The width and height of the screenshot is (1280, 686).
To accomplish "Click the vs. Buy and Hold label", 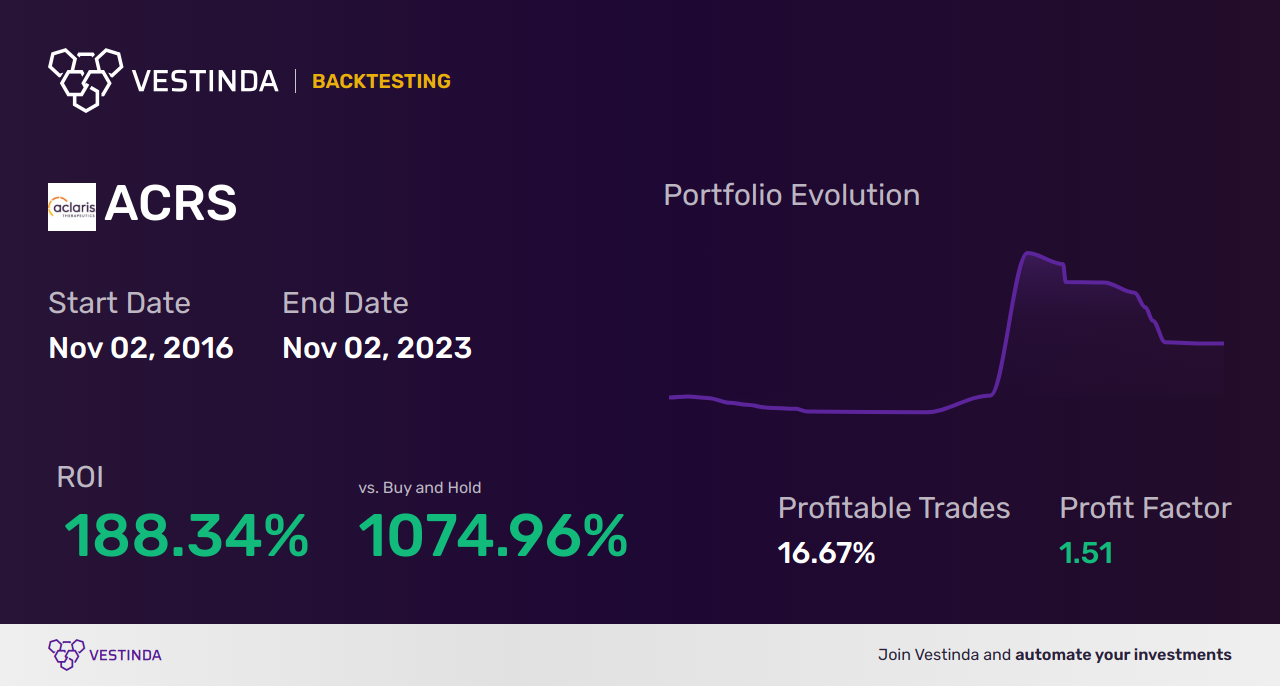I will point(420,488).
